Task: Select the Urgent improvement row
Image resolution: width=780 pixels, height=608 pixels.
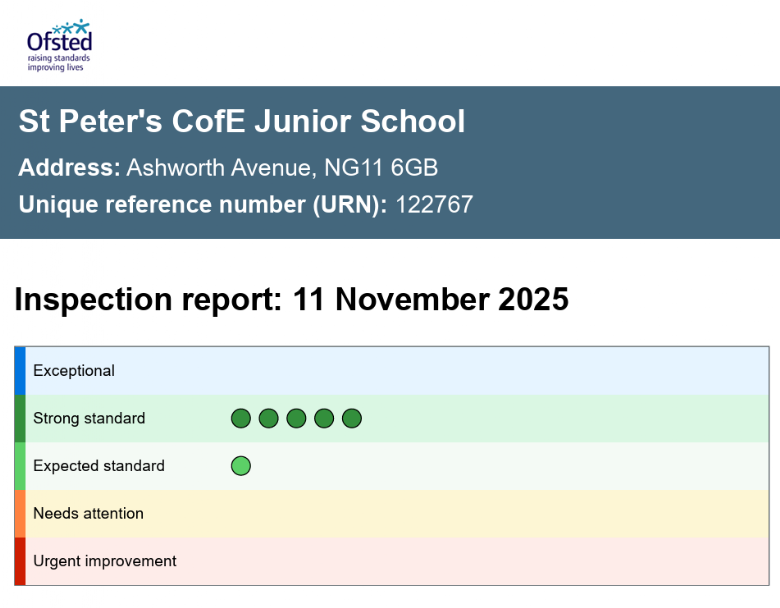Action: 392,561
